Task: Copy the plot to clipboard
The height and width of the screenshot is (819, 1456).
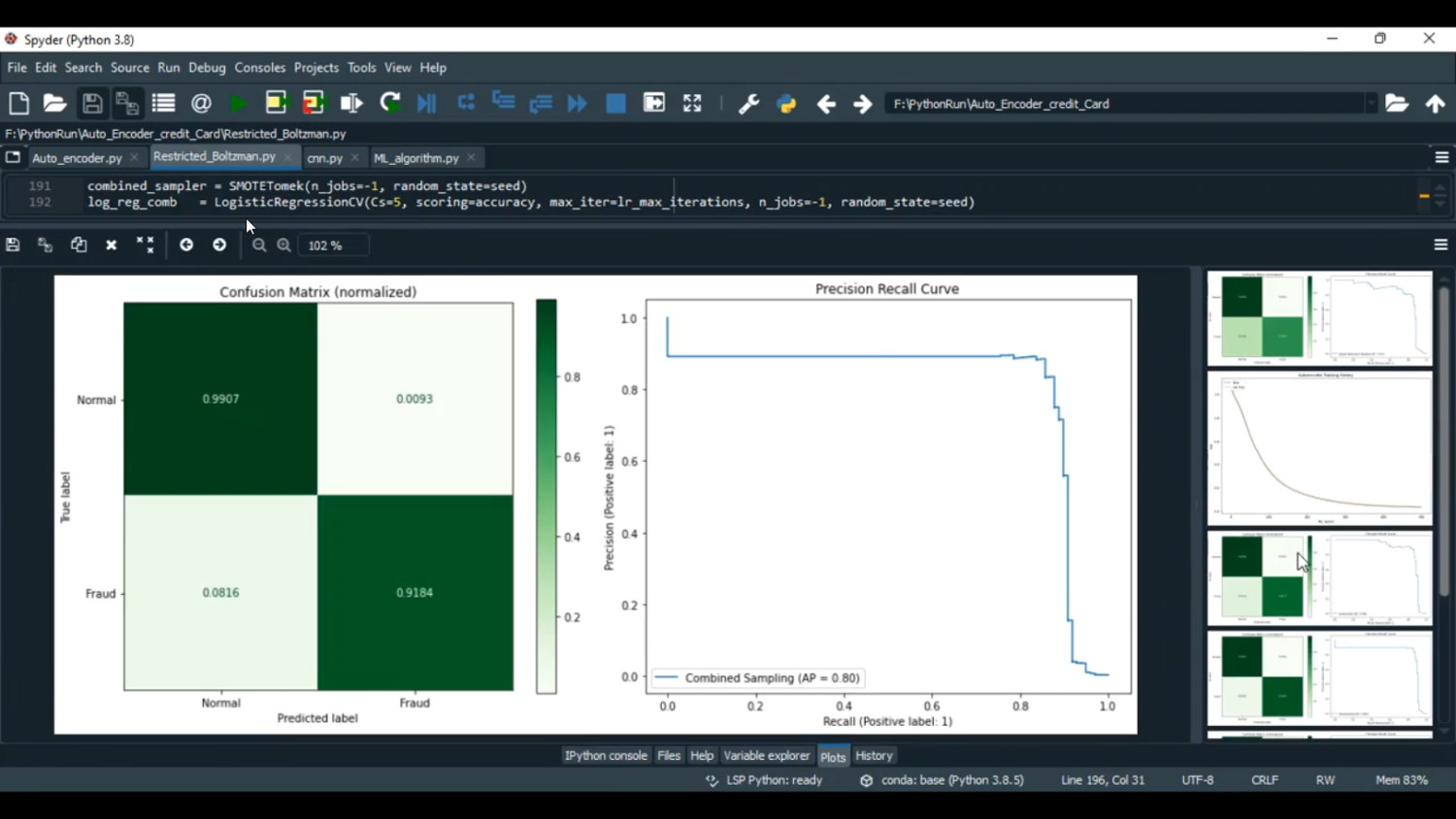Action: (79, 245)
